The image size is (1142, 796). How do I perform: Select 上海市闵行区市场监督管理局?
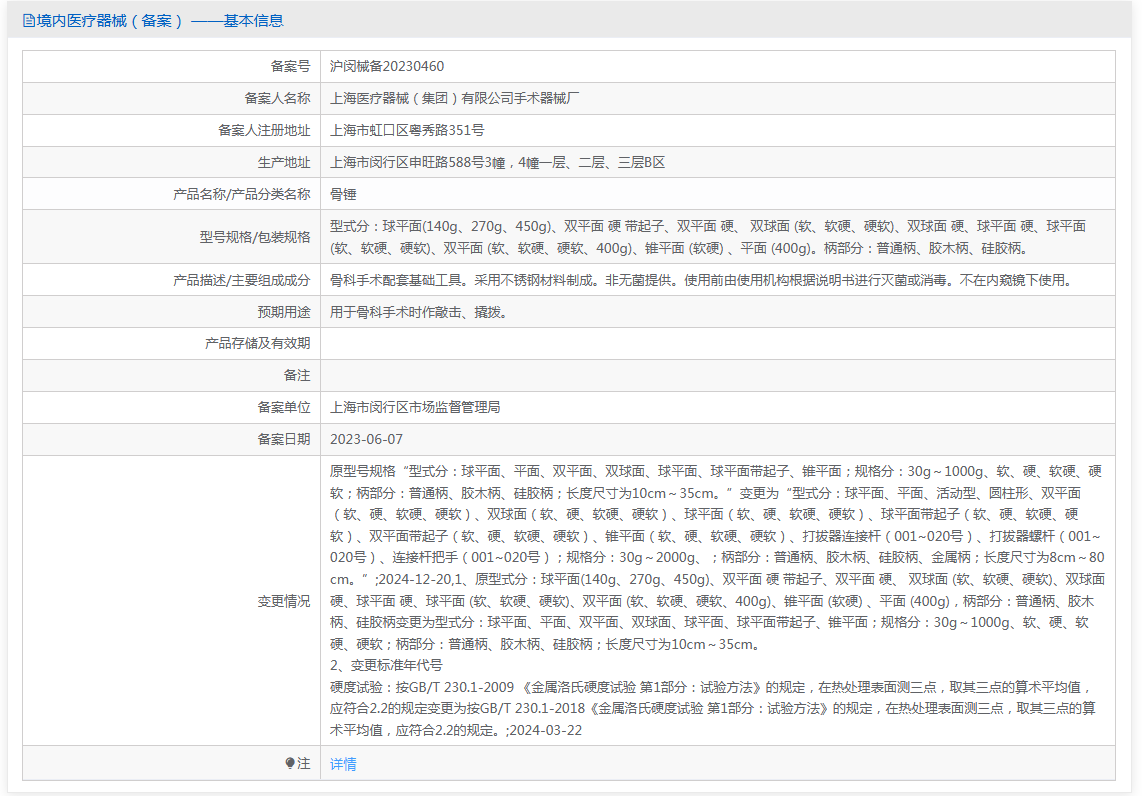click(415, 407)
